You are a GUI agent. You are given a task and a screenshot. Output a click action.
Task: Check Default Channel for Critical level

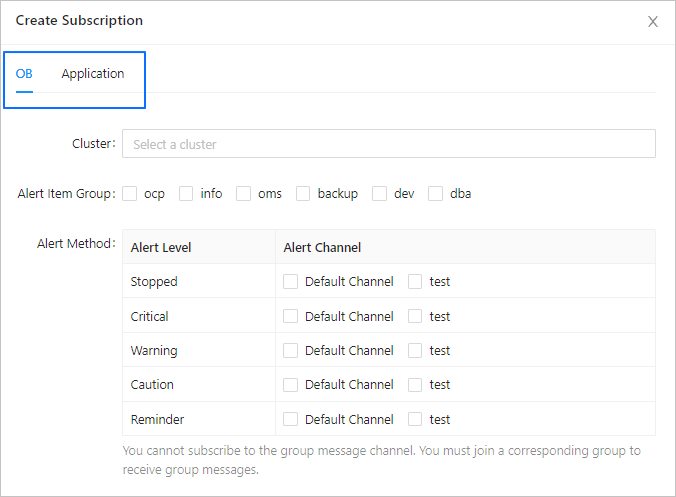point(291,316)
